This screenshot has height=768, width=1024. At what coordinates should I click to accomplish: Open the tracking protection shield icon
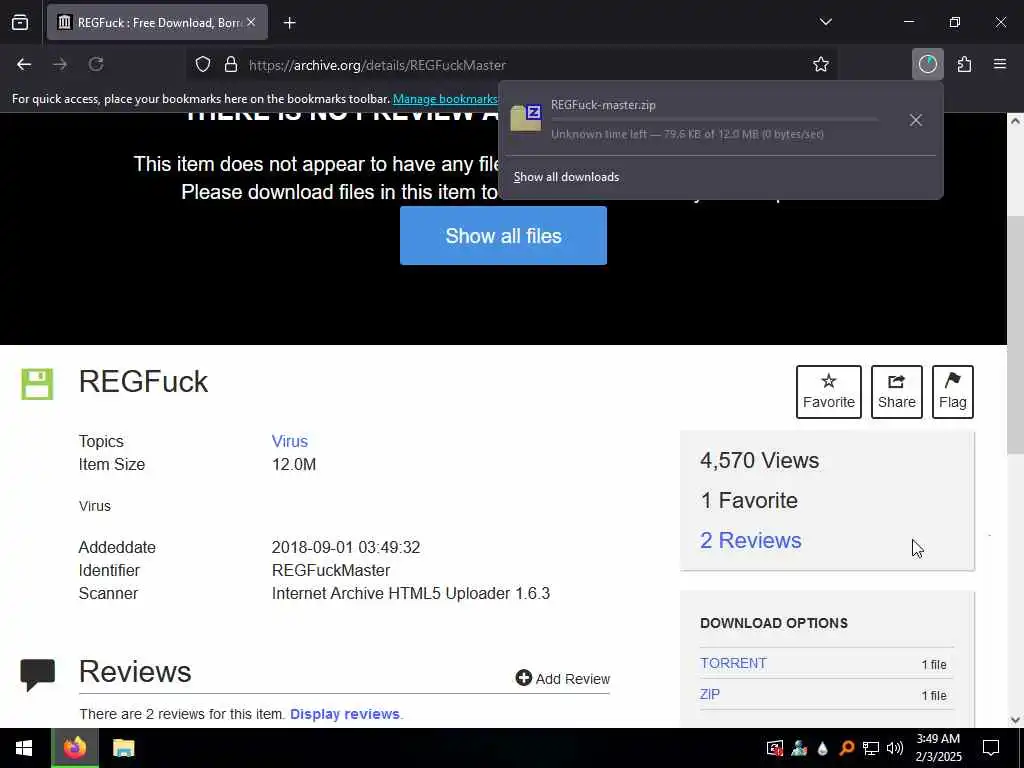tap(203, 65)
